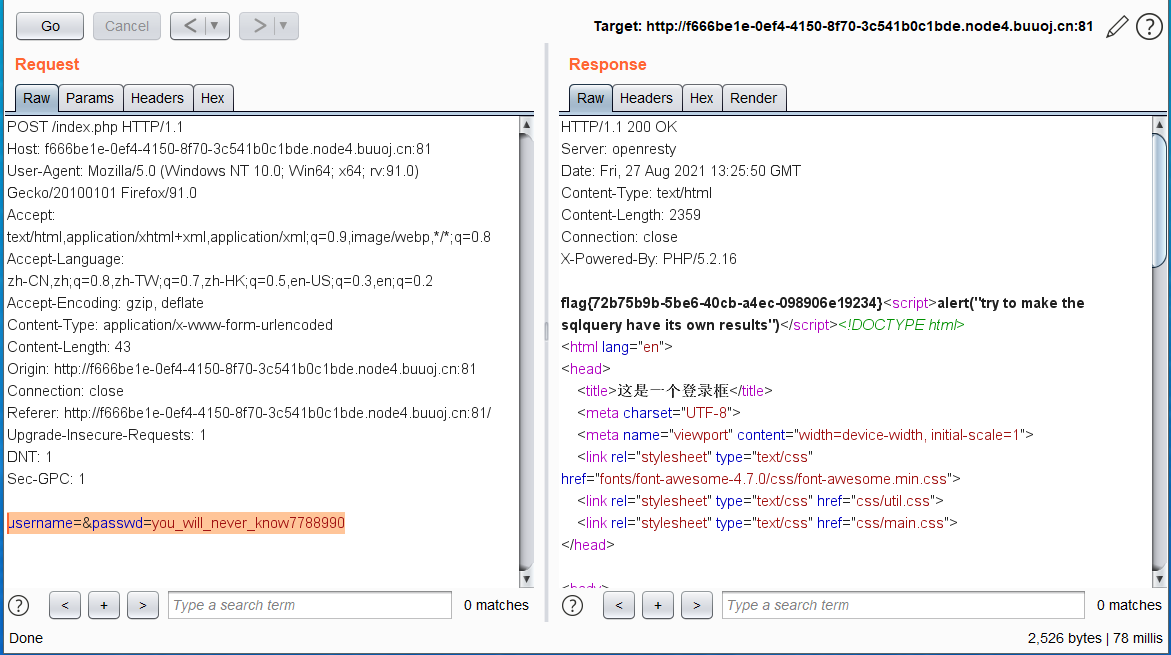Click the plus button in Request search bar
Image resolution: width=1171 pixels, height=655 pixels.
click(x=104, y=605)
